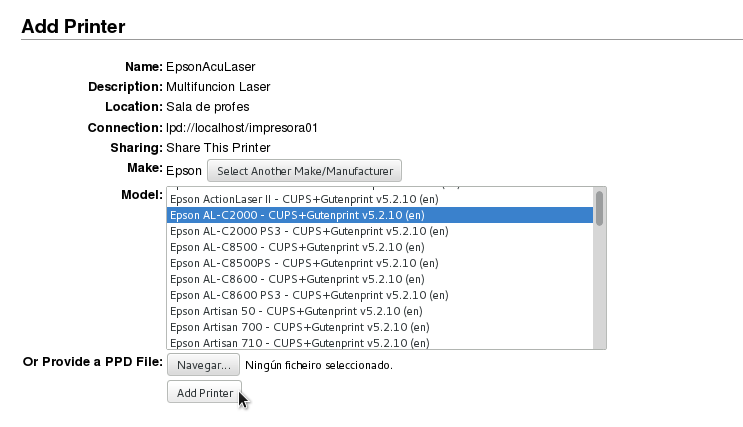Click the model list scrollbar track below thumb
This screenshot has width=743, height=427.
599,289
